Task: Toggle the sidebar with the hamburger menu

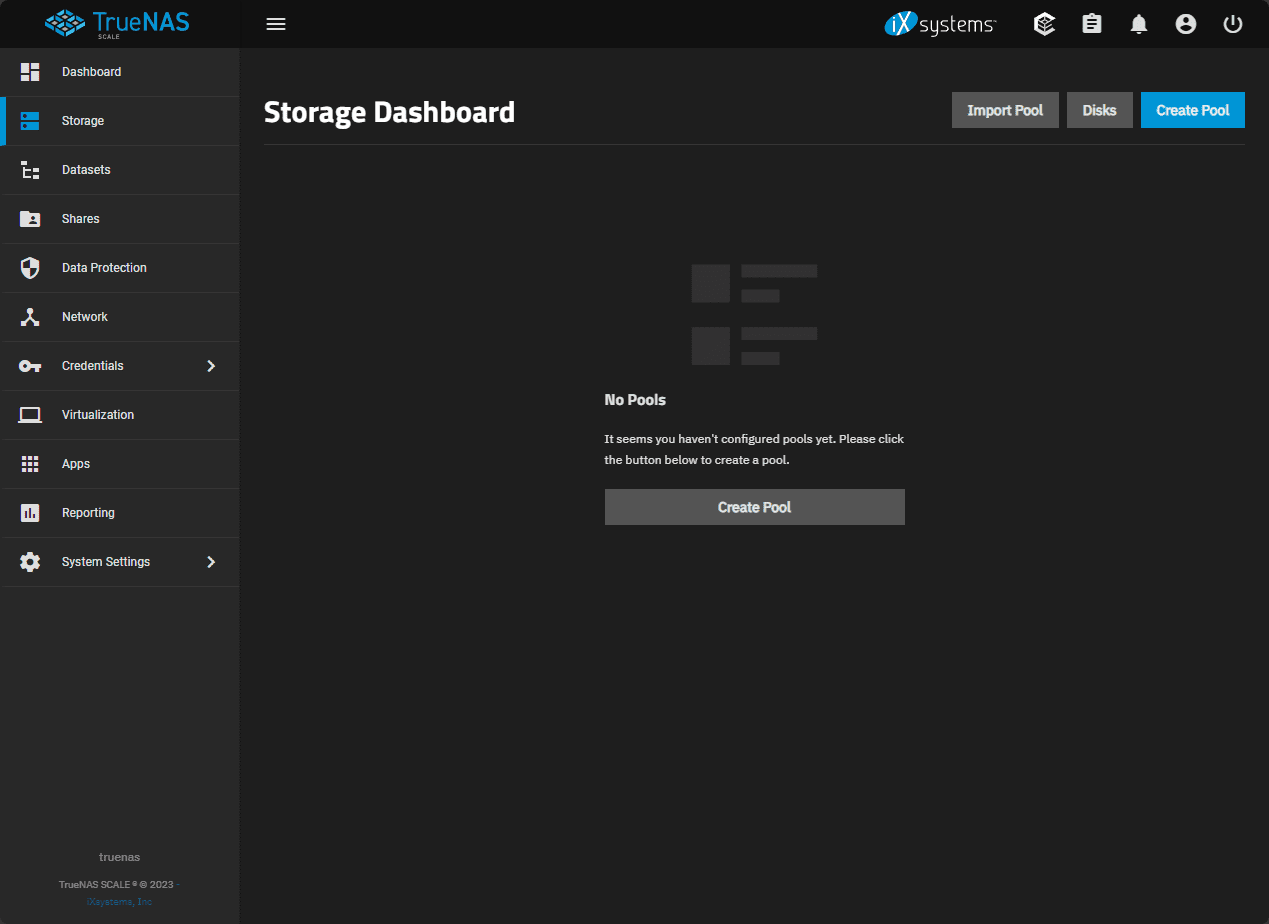Action: coord(276,23)
